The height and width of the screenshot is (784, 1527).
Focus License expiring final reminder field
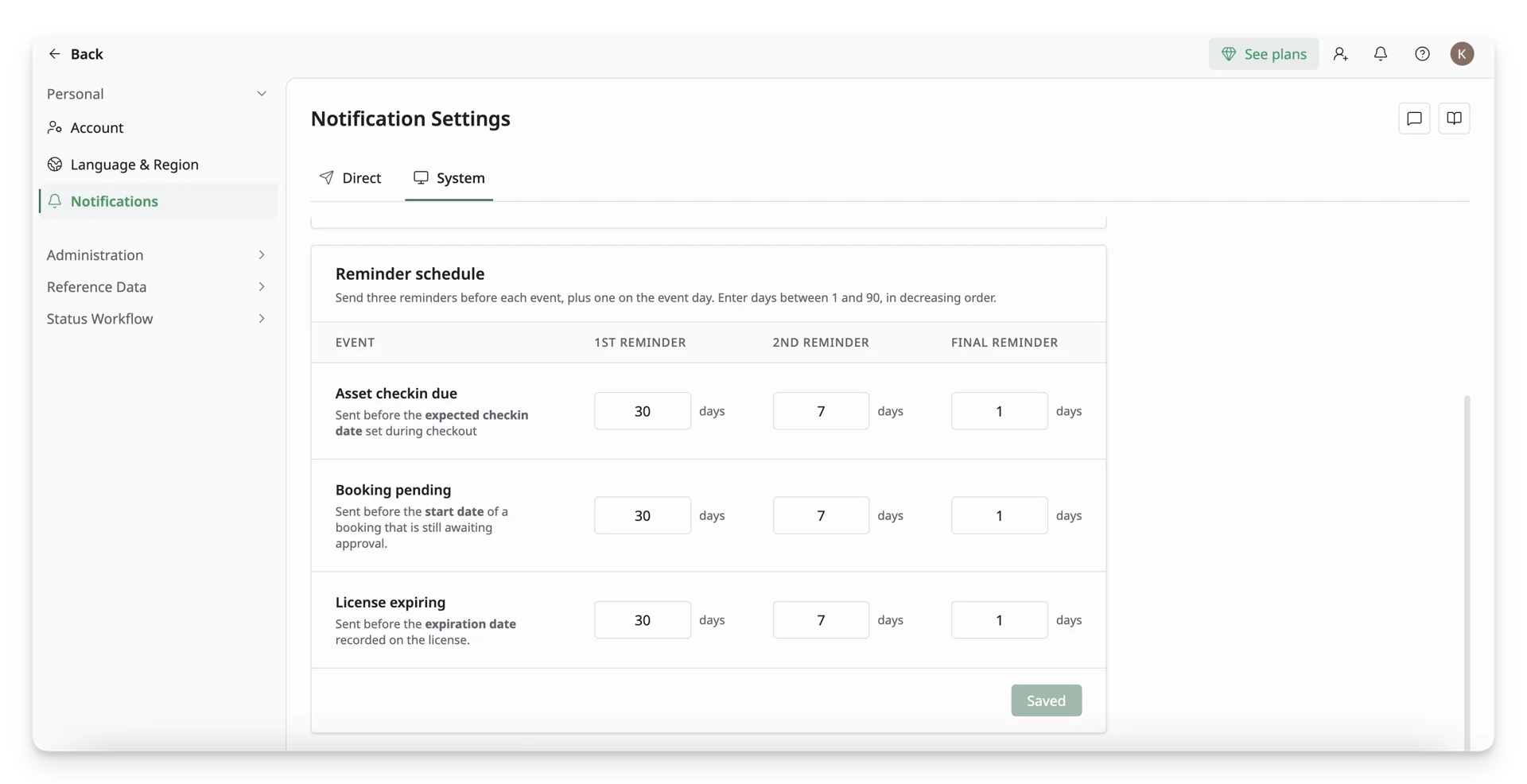pyautogui.click(x=999, y=620)
